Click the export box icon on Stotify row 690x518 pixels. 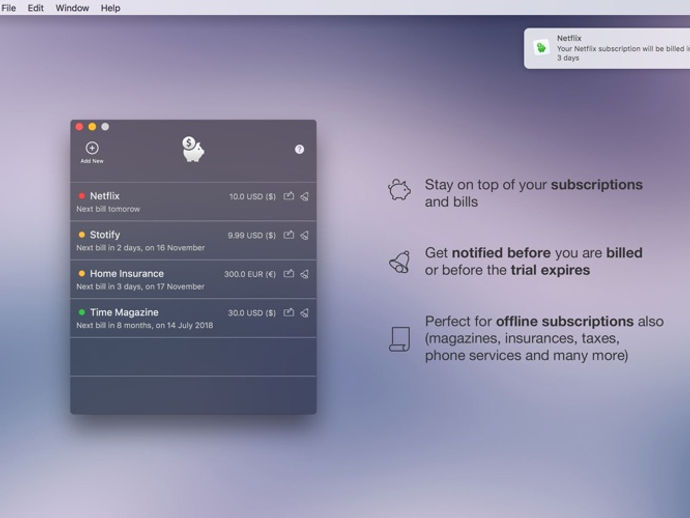click(289, 235)
